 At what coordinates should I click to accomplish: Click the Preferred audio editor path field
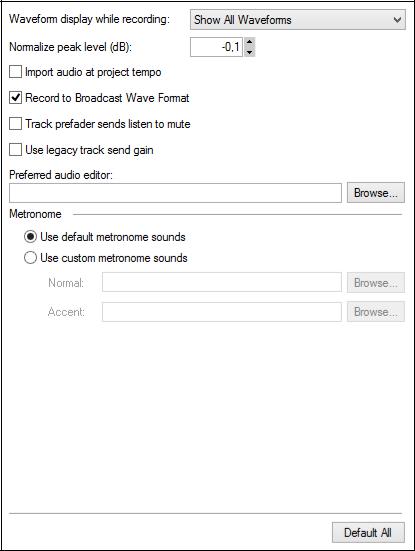(175, 193)
